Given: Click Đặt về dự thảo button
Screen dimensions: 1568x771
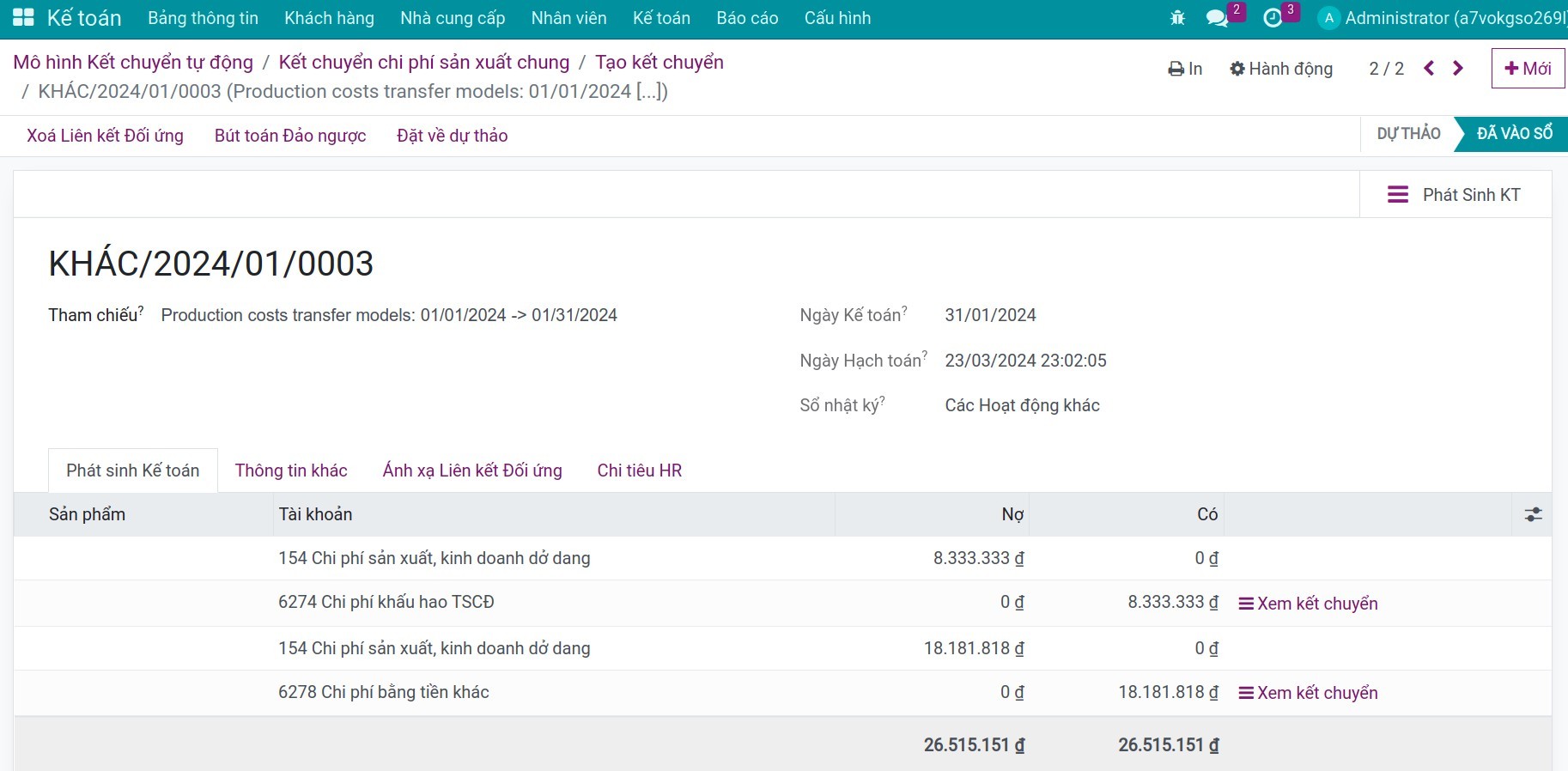Looking at the screenshot, I should click(453, 136).
